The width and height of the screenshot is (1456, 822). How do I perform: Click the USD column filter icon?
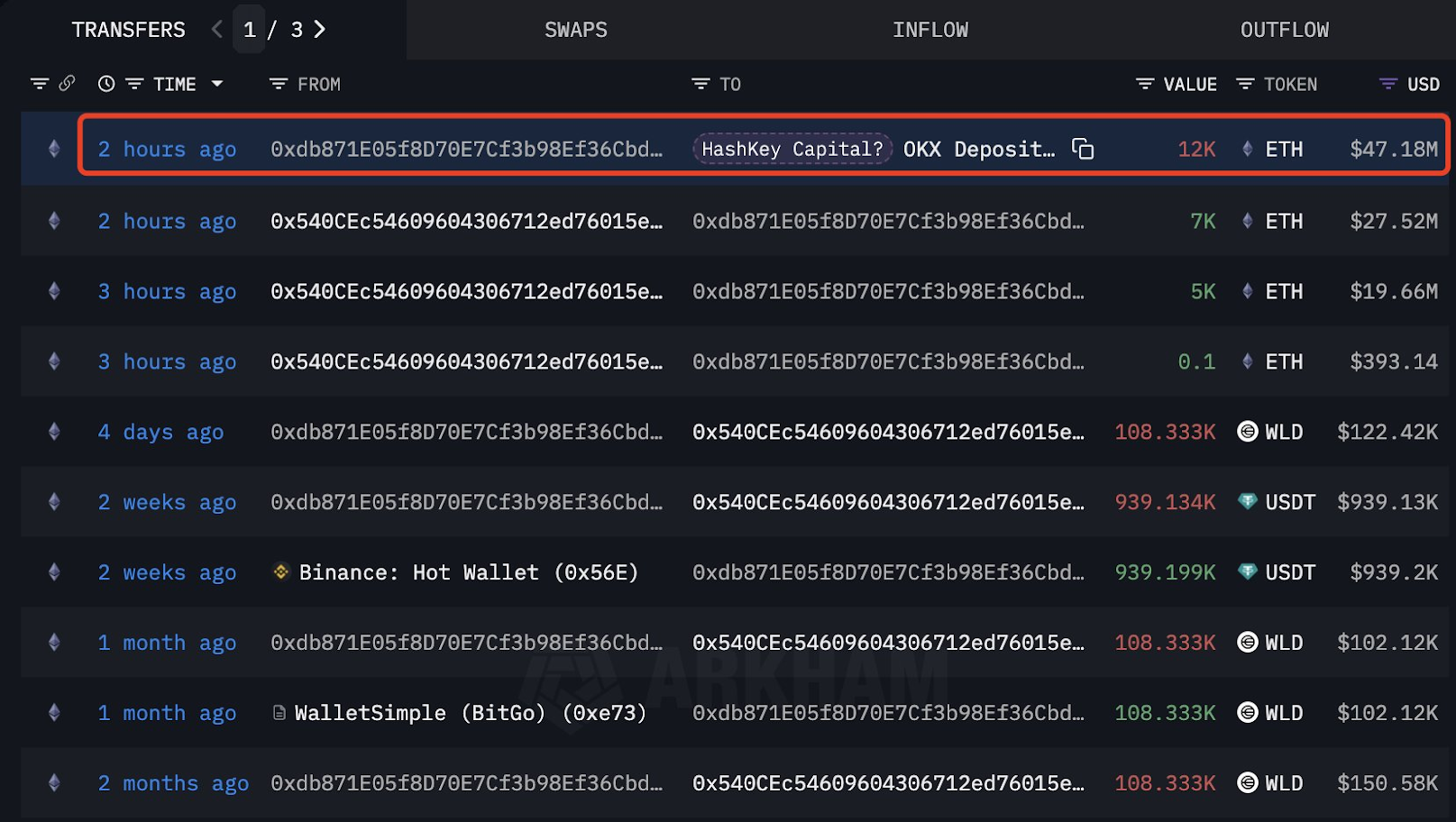click(x=1388, y=84)
